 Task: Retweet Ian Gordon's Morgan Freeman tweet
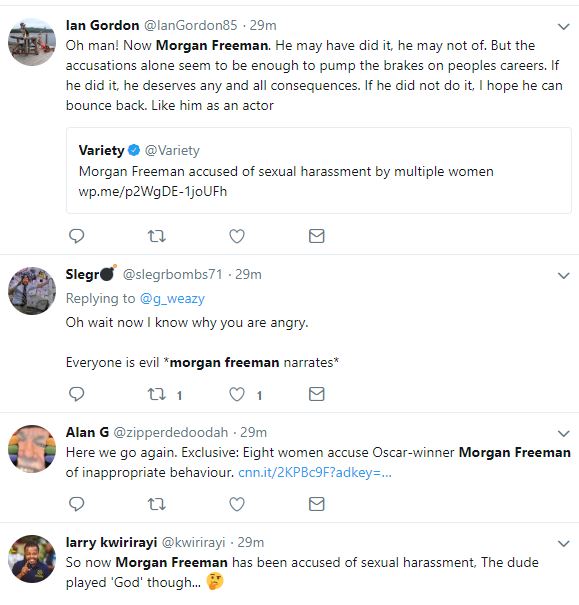(157, 236)
